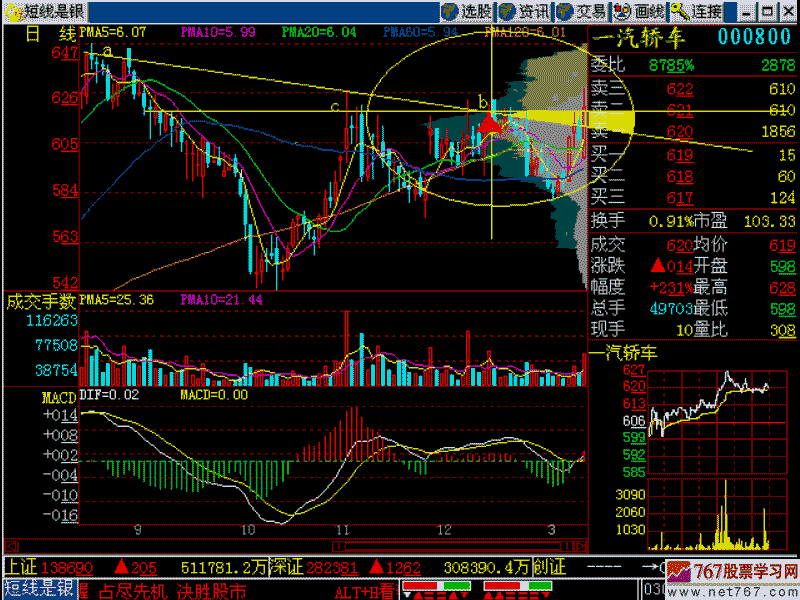Open the 交易 trading toolbar button

pos(581,11)
